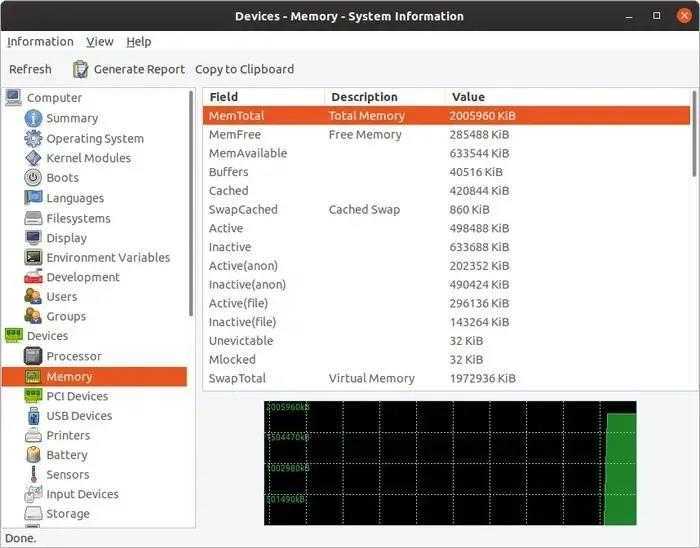Sort by the Field column header

coord(263,97)
